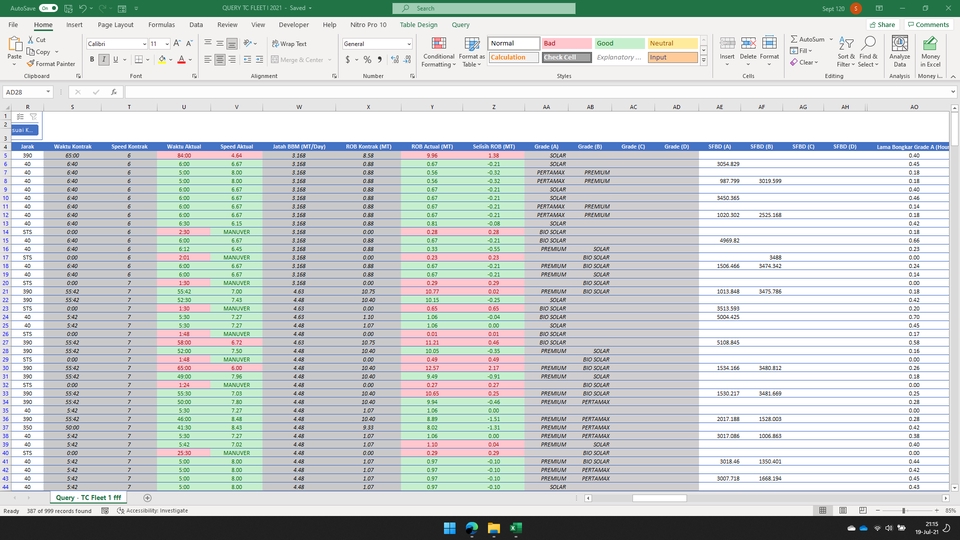This screenshot has height=540, width=960.
Task: Click the Decrease Indent icon
Action: point(247,59)
